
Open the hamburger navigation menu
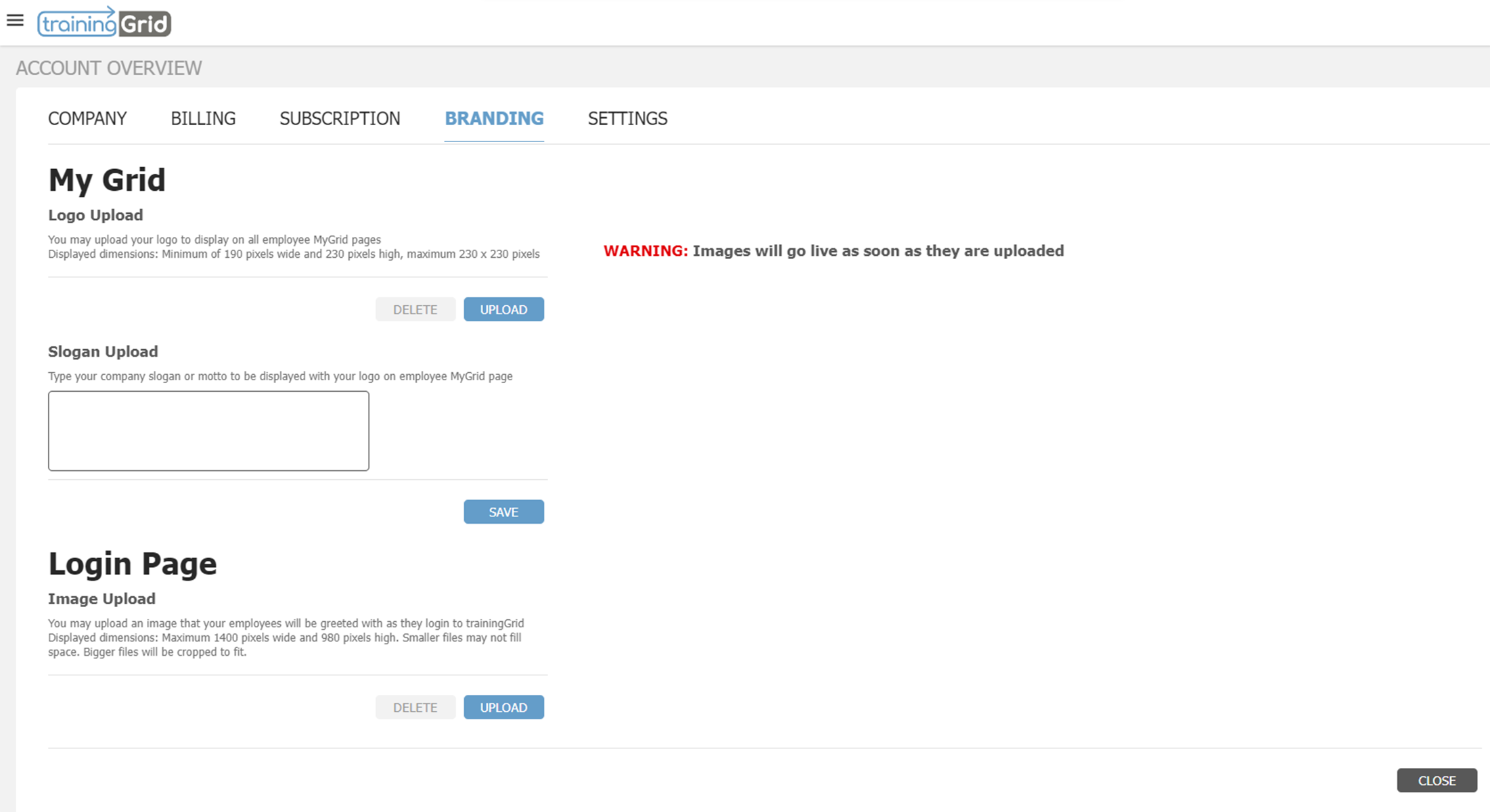tap(15, 20)
